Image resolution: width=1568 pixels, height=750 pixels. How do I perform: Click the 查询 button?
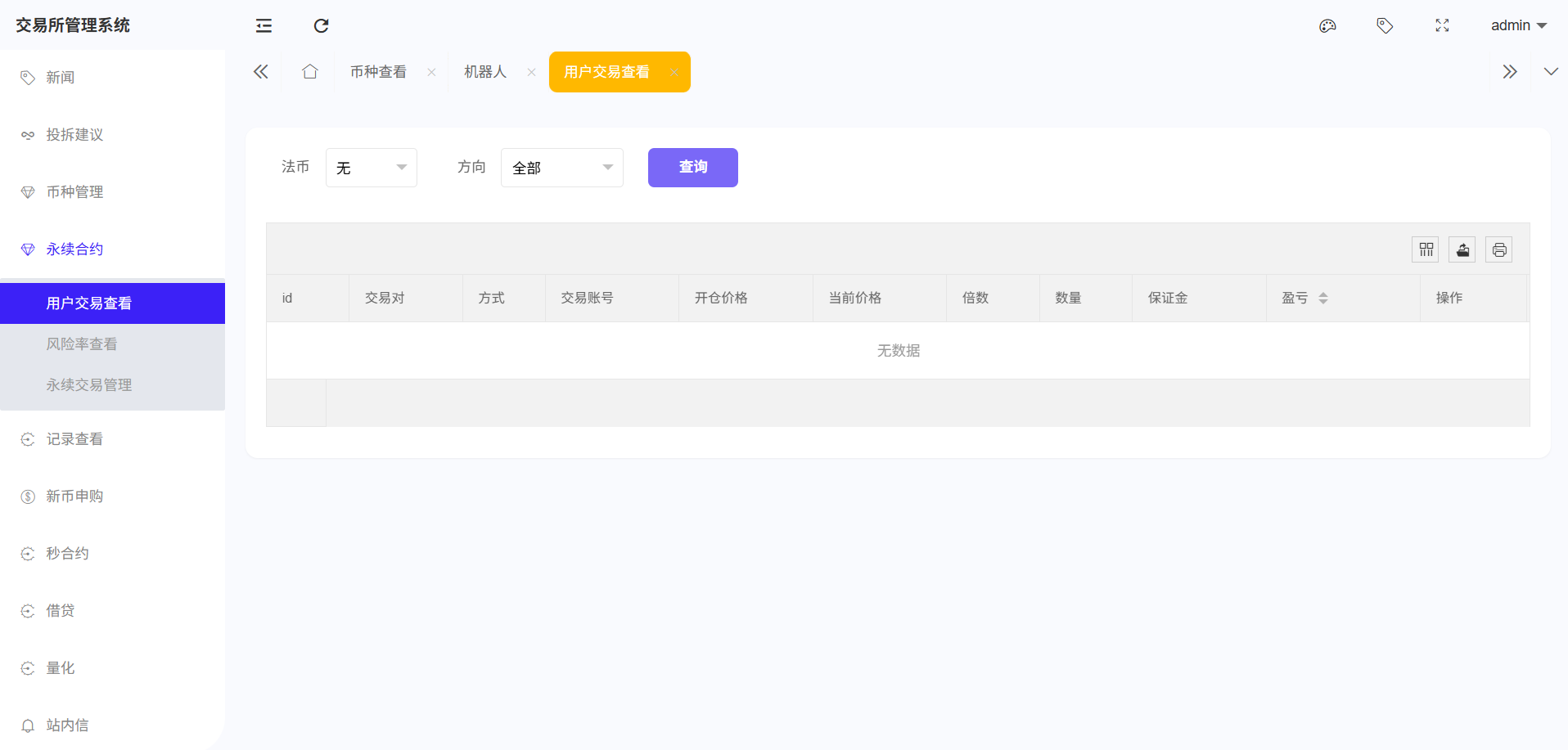point(692,168)
